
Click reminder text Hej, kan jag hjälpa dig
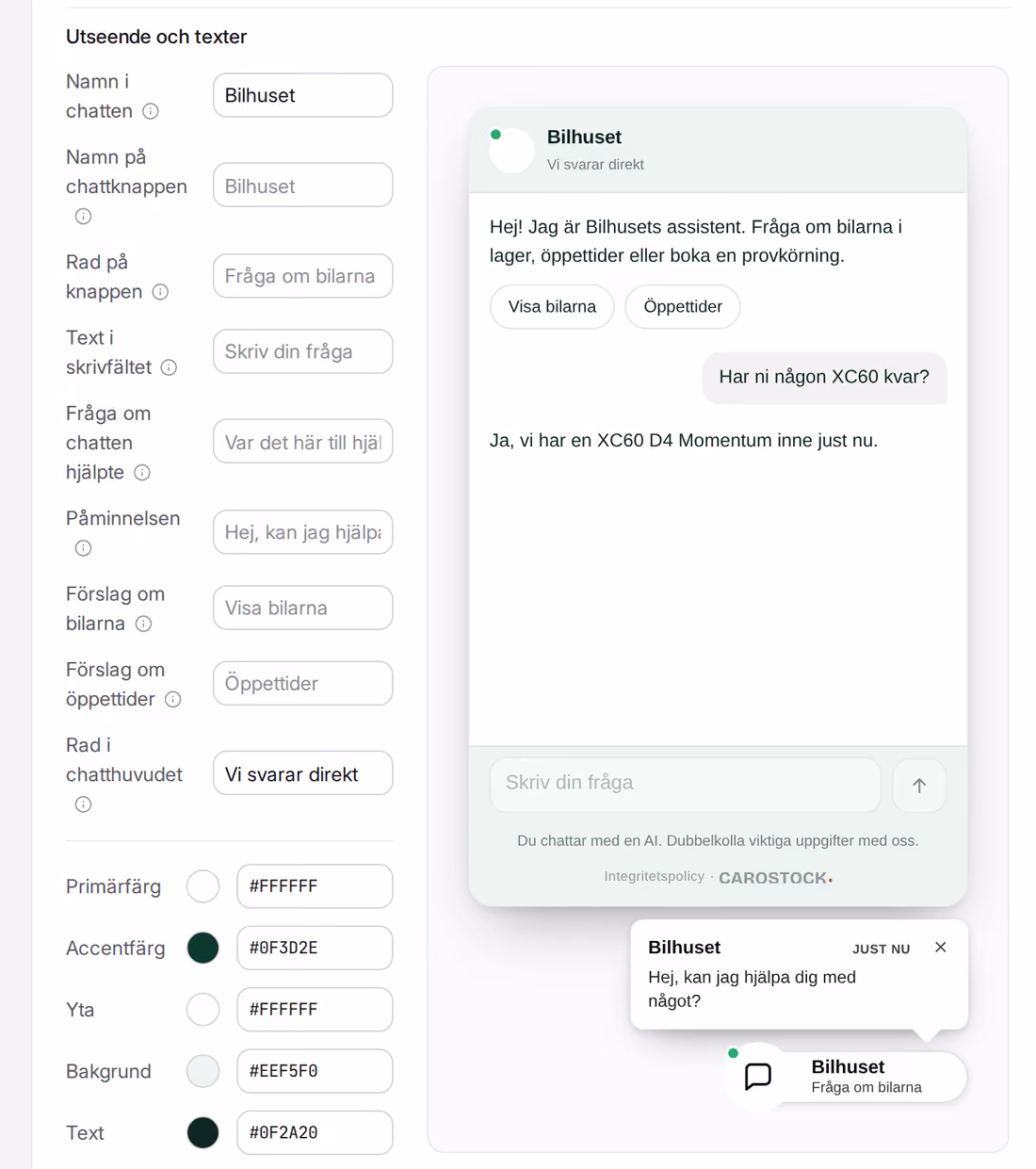[x=753, y=989]
